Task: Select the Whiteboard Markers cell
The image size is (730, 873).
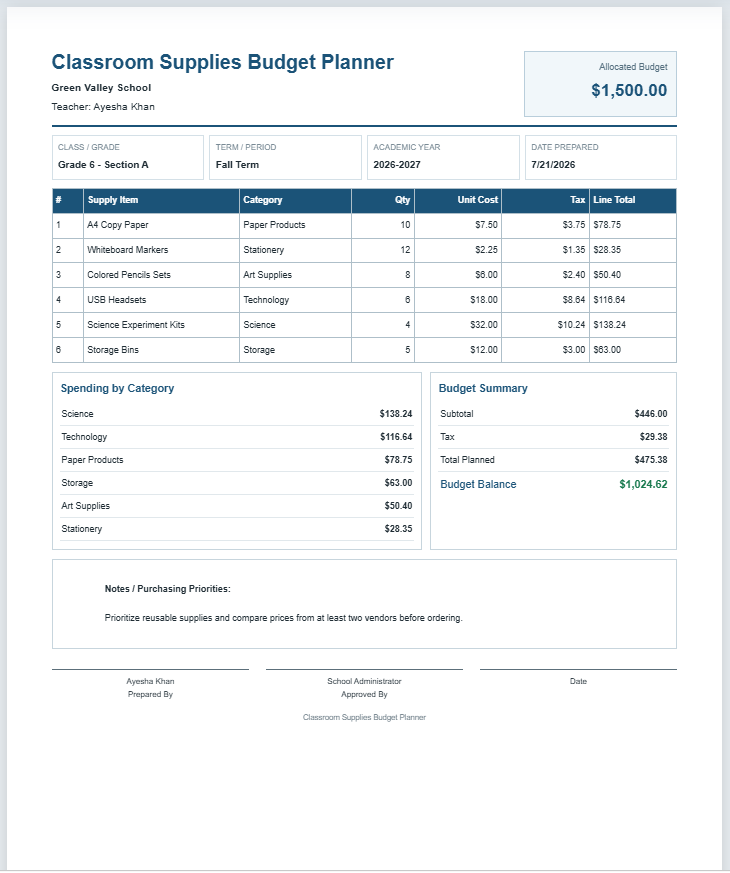Action: [x=161, y=251]
